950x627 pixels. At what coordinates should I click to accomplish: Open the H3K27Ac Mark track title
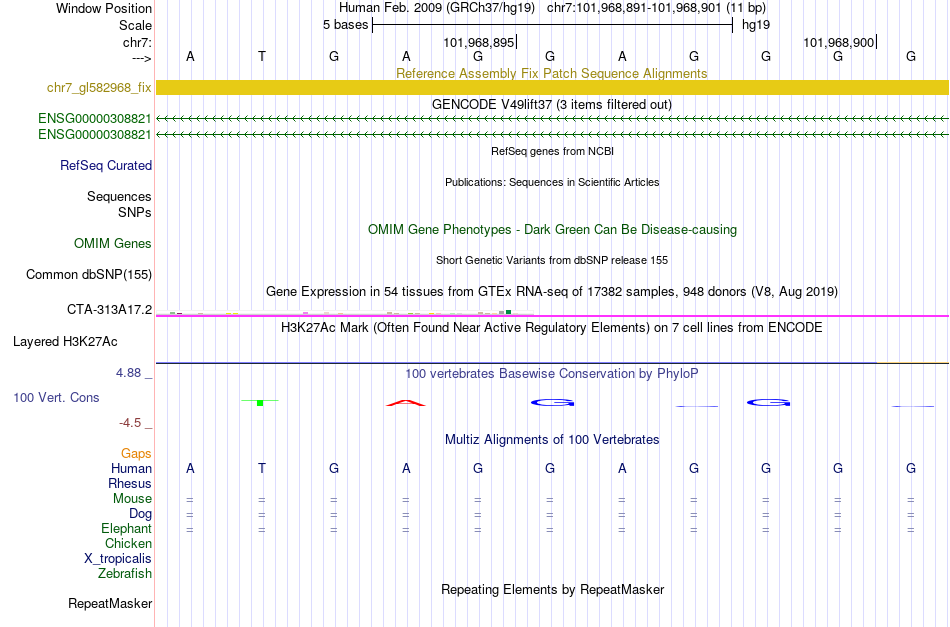pyautogui.click(x=551, y=328)
